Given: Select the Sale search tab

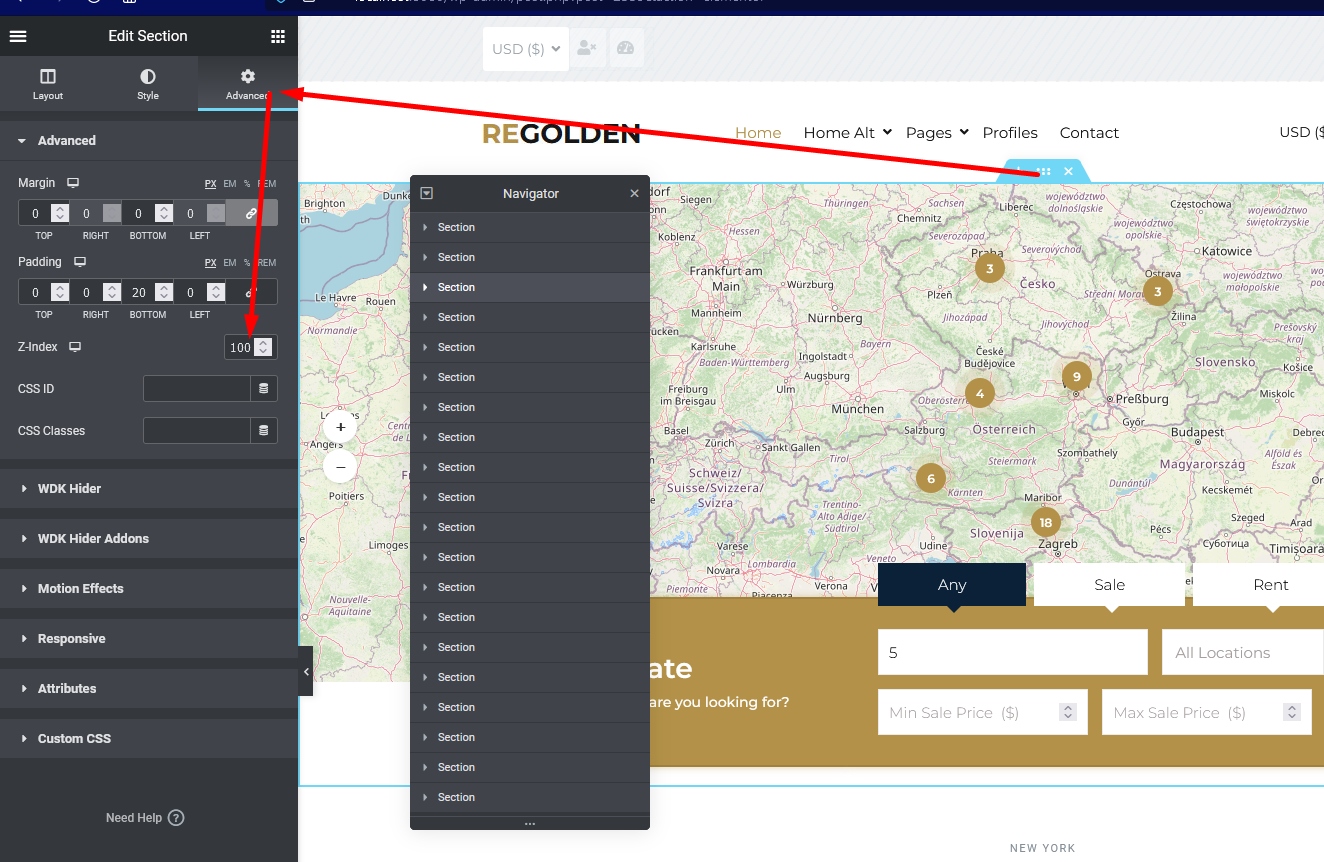Looking at the screenshot, I should pyautogui.click(x=1109, y=585).
